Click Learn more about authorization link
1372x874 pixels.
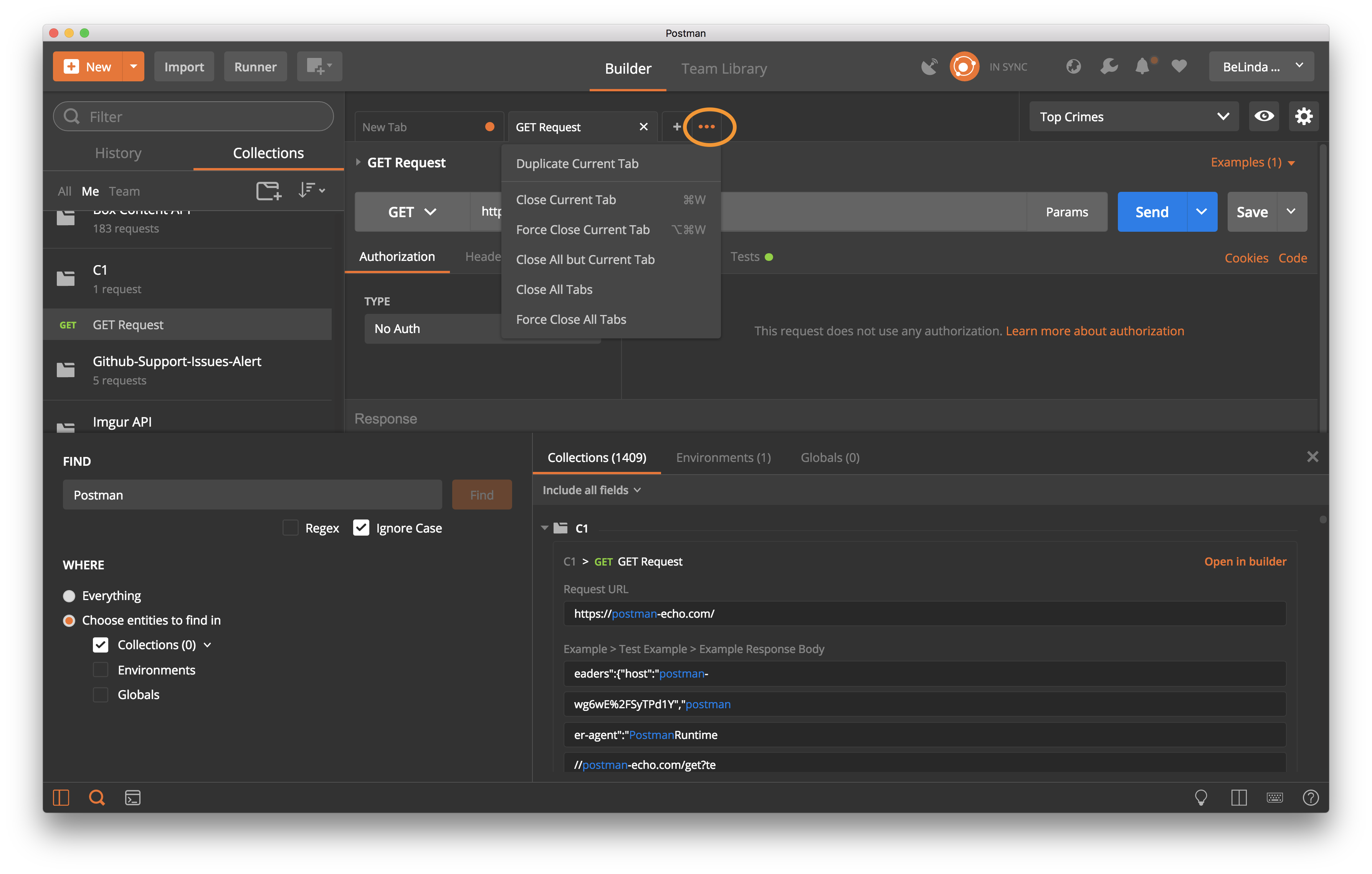pos(1094,331)
